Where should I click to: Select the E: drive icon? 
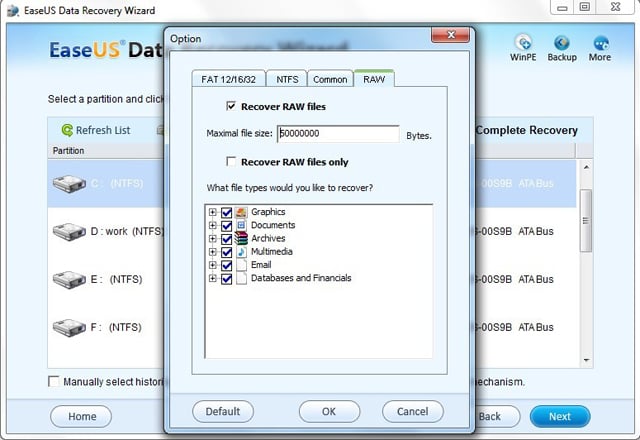coord(69,280)
